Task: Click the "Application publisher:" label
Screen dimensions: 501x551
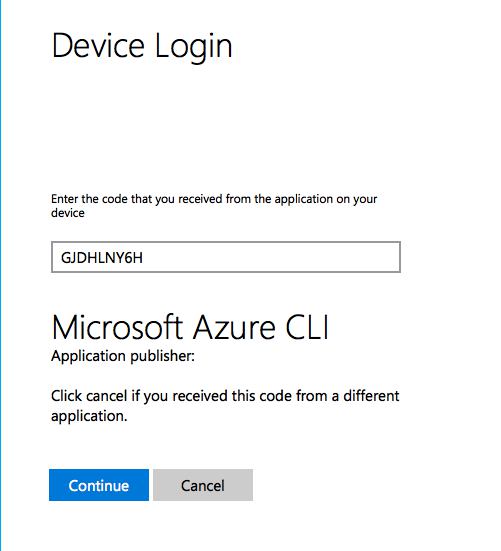Action: point(123,356)
